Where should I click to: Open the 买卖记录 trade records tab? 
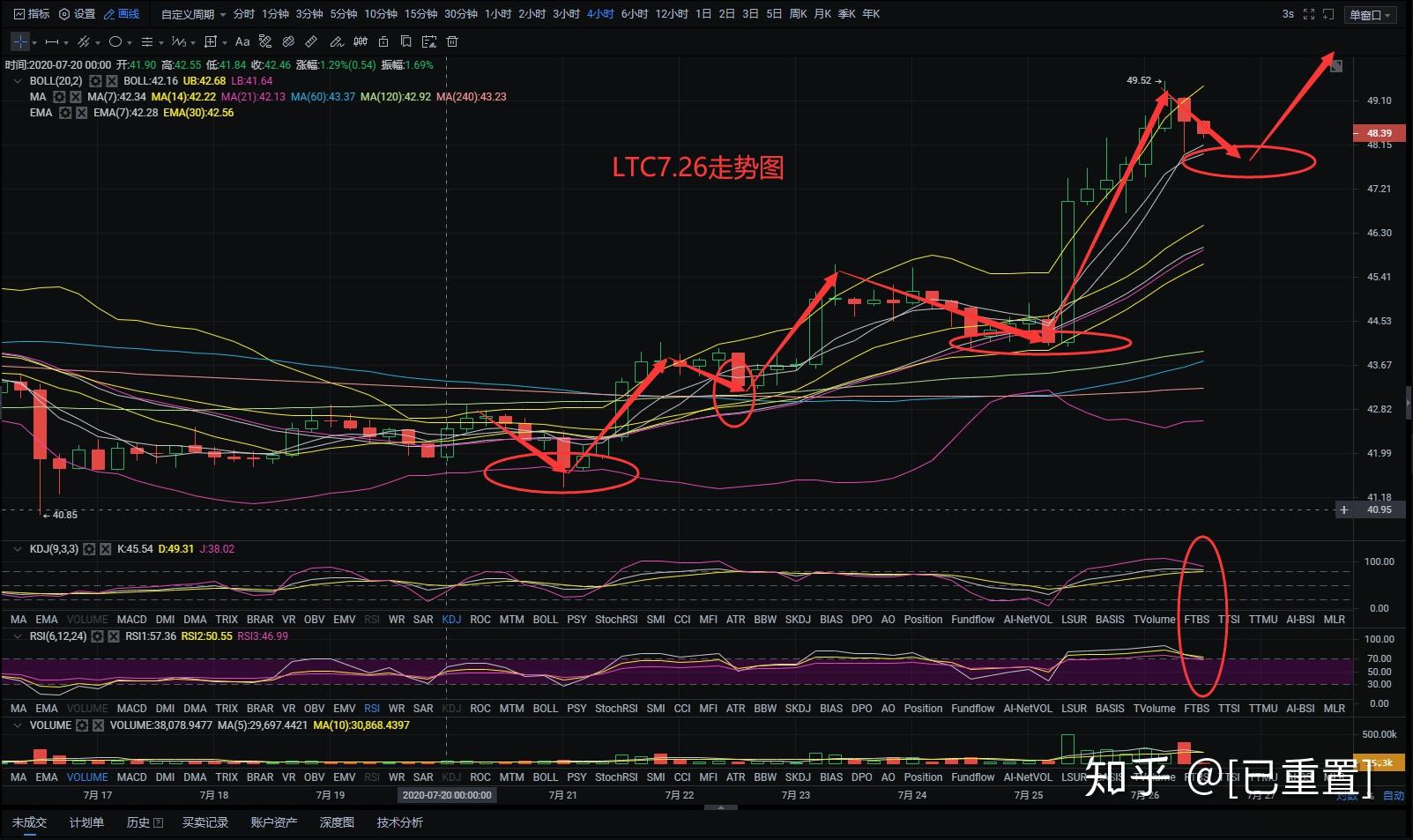coord(205,822)
